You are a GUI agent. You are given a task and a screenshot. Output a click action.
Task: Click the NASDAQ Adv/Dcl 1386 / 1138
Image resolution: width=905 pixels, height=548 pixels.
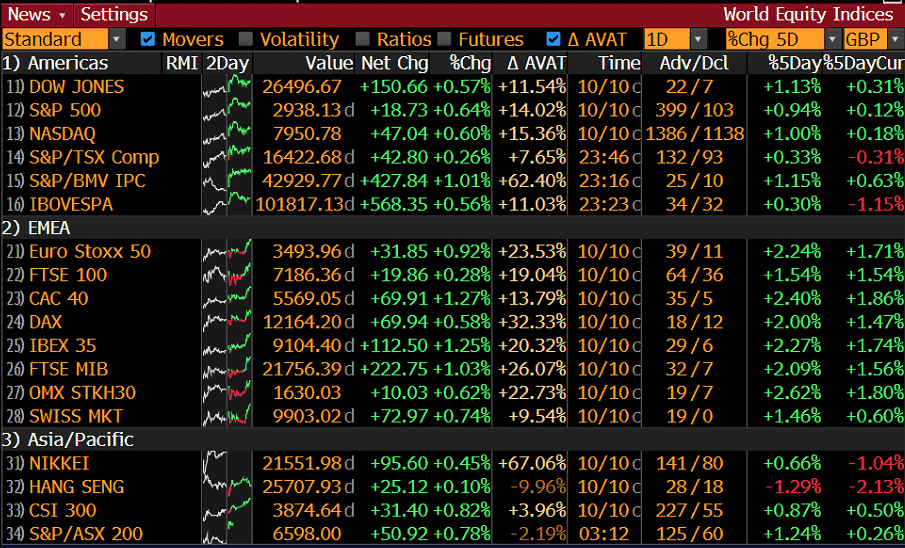pos(695,134)
